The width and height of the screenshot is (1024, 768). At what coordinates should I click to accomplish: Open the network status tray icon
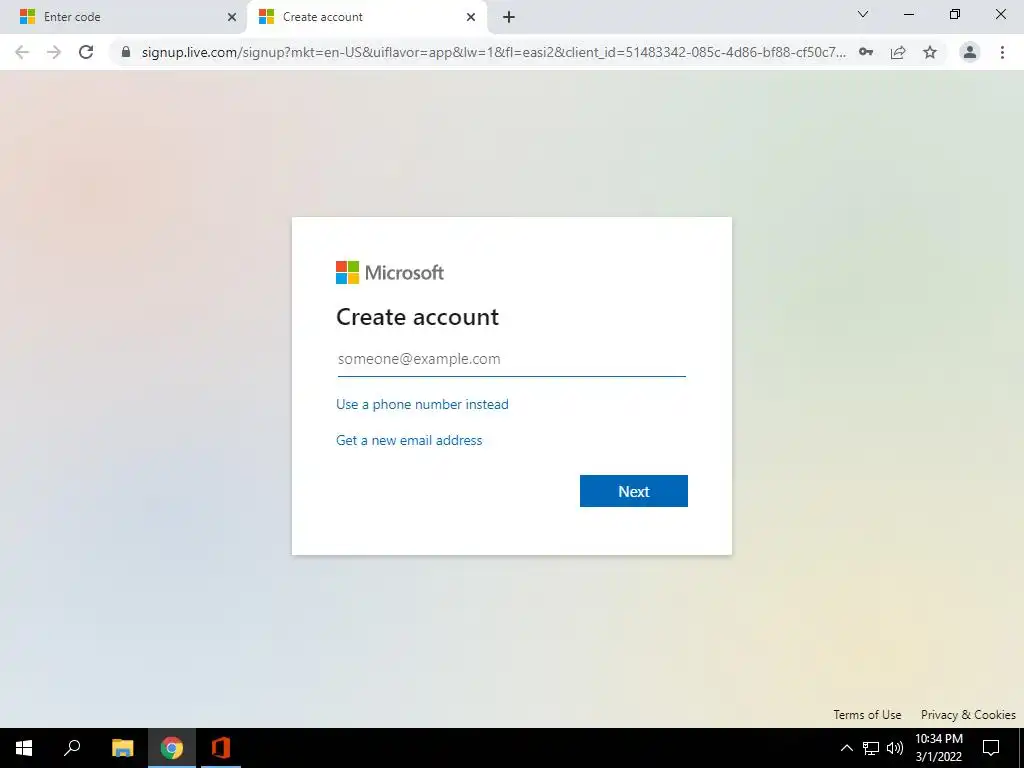(871, 748)
